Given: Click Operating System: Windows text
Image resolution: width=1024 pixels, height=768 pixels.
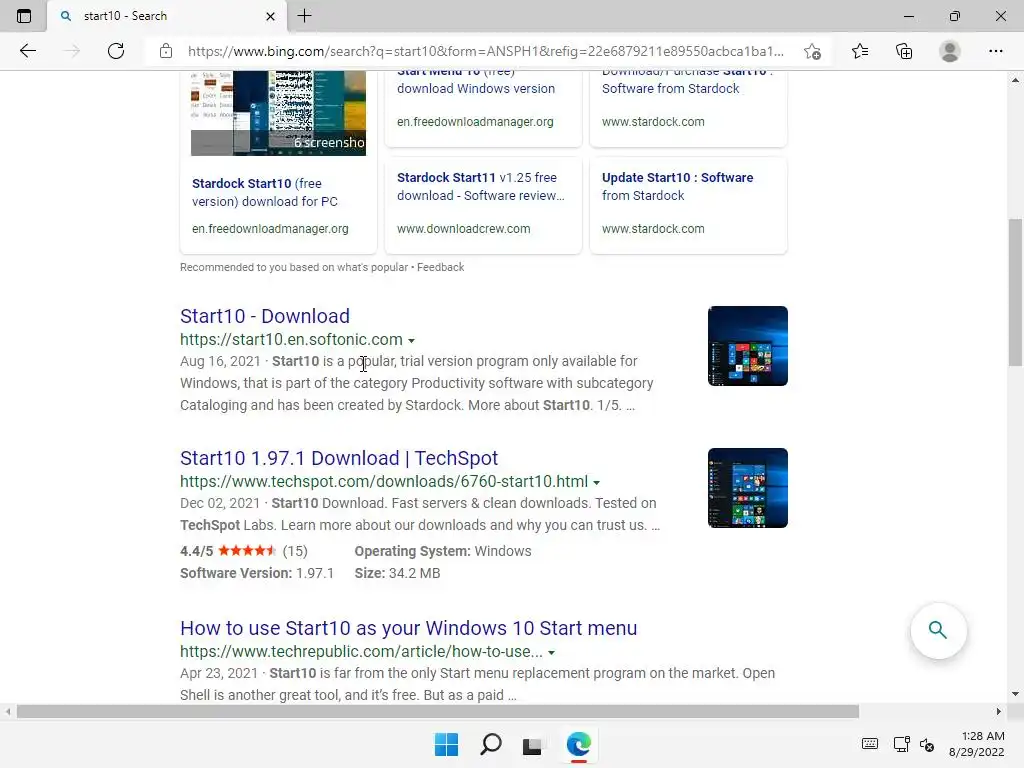Looking at the screenshot, I should 443,551.
